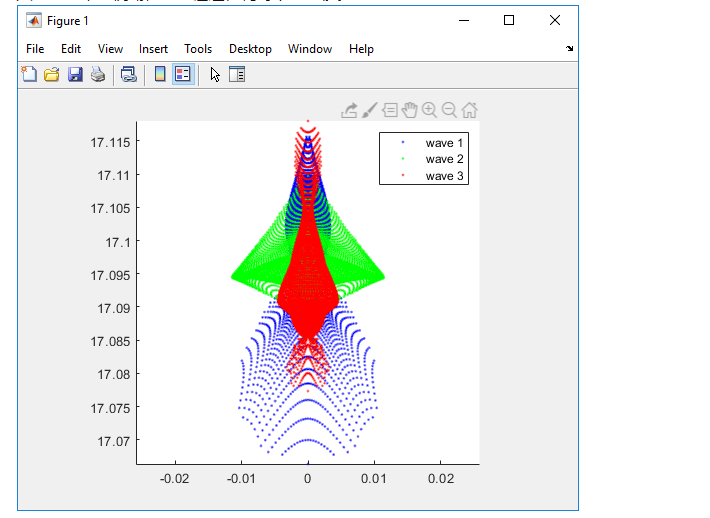Toggle Data Tips tool on axes toolbar

(390, 110)
